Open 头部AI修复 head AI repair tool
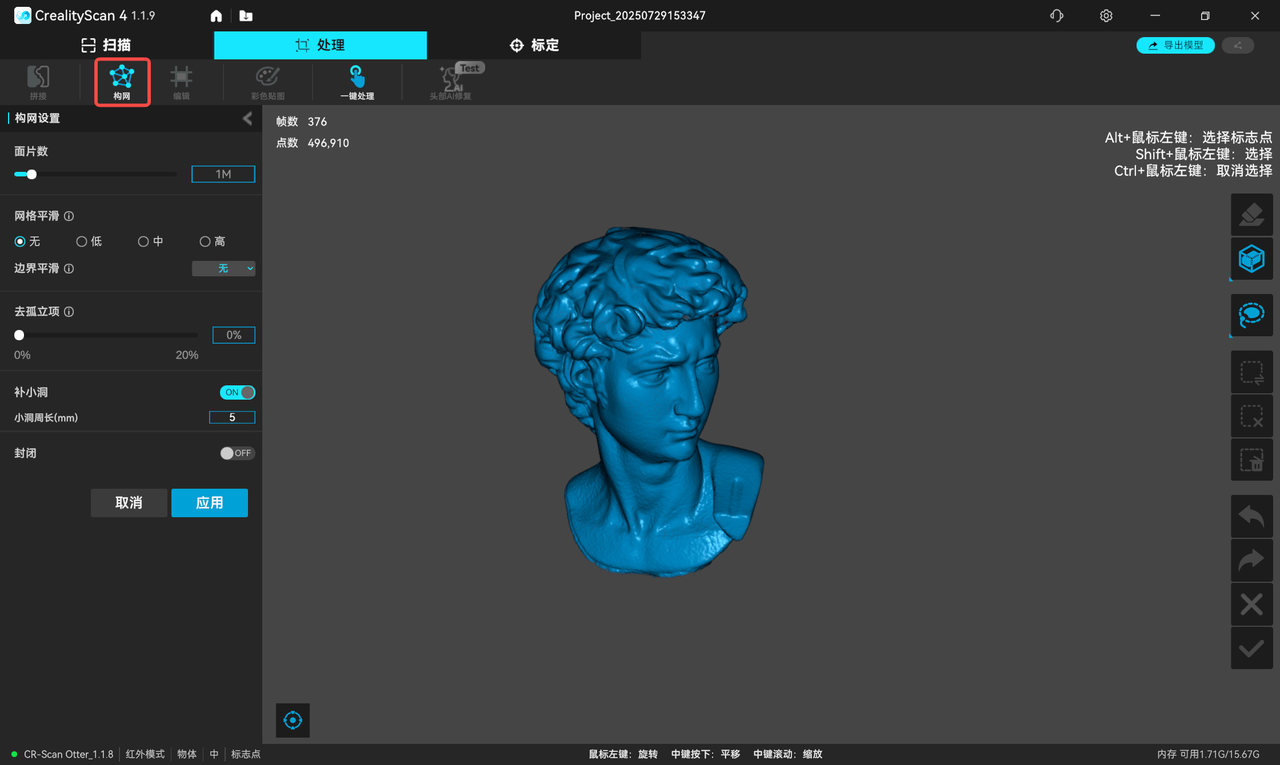The width and height of the screenshot is (1280, 765). [451, 82]
